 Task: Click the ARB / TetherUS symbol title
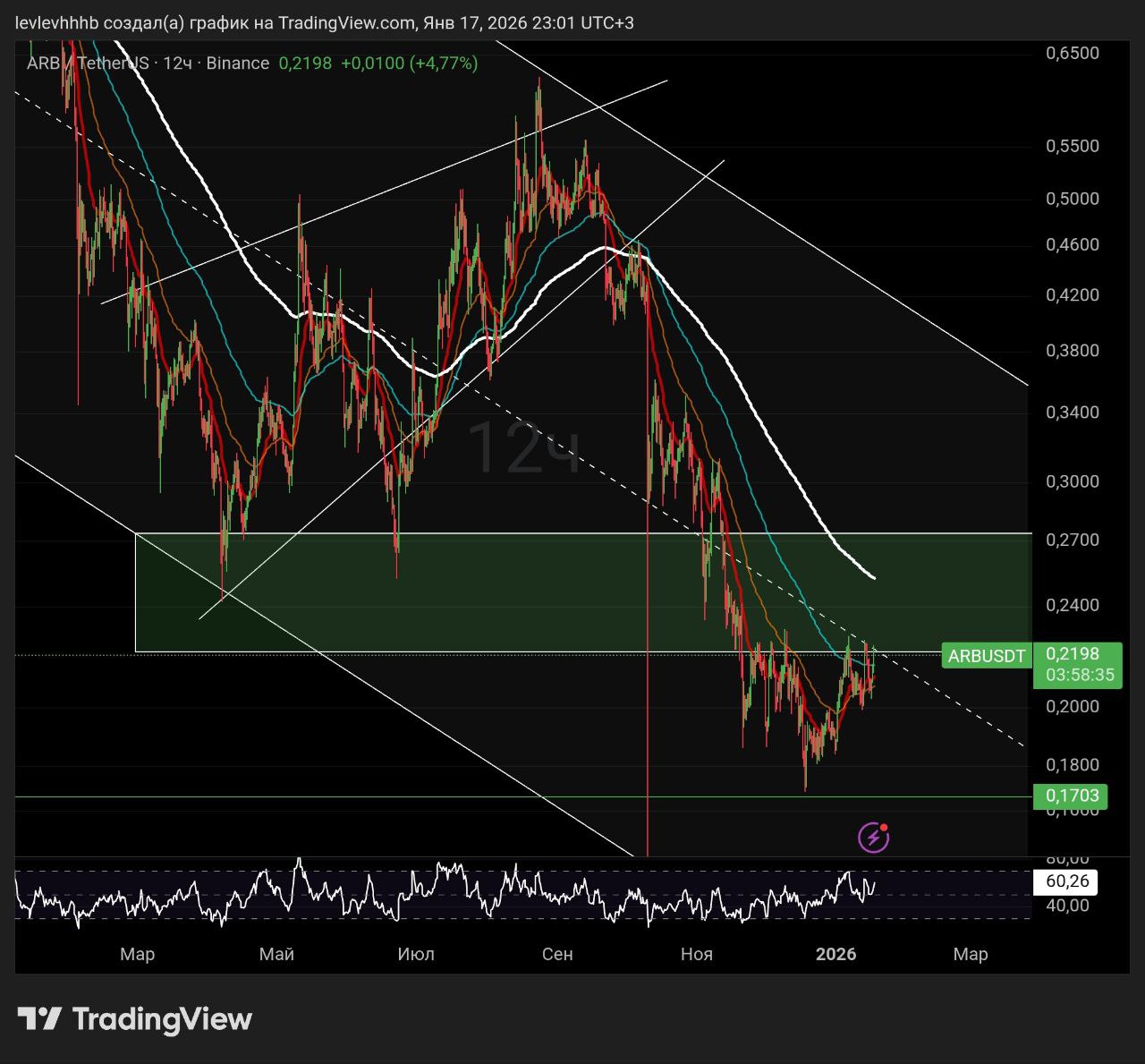tap(88, 63)
